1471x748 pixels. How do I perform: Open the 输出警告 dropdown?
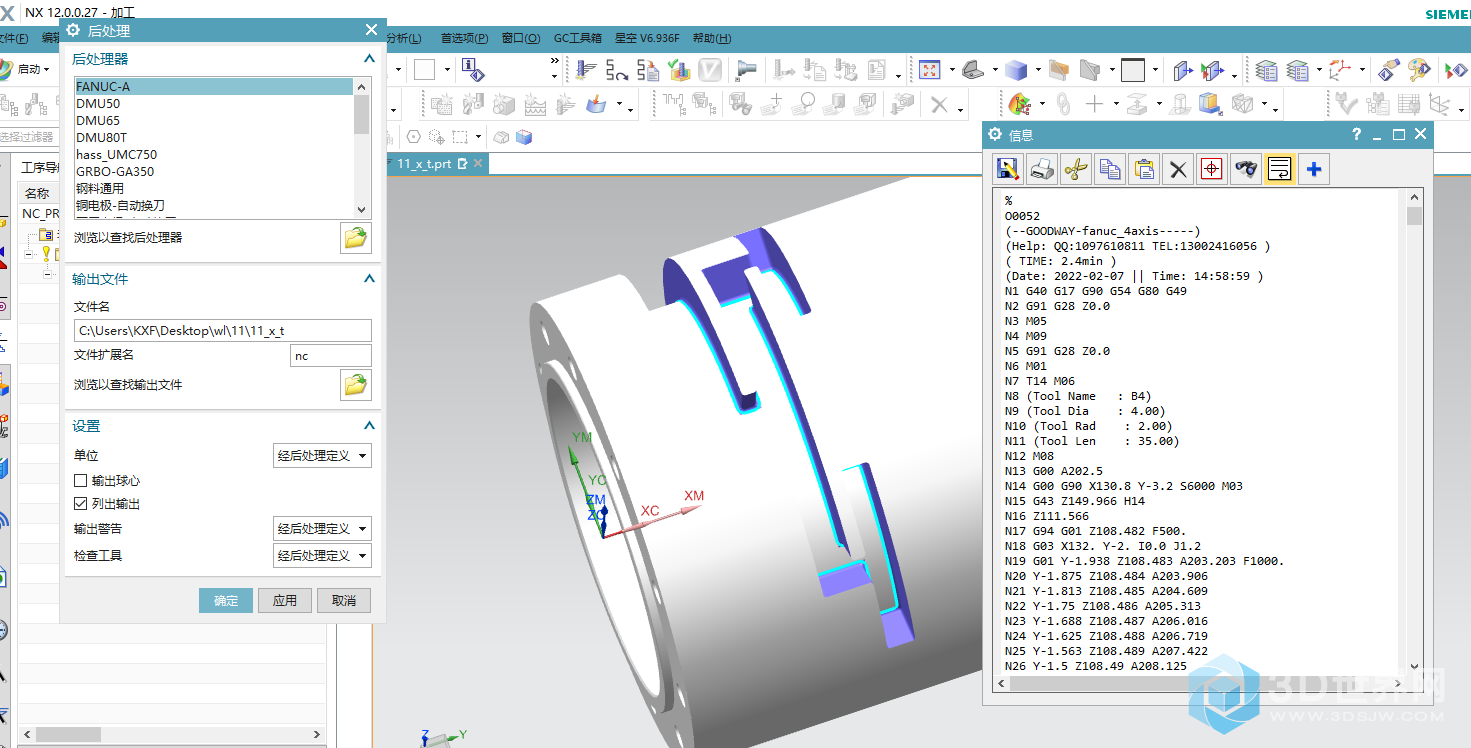[x=322, y=529]
